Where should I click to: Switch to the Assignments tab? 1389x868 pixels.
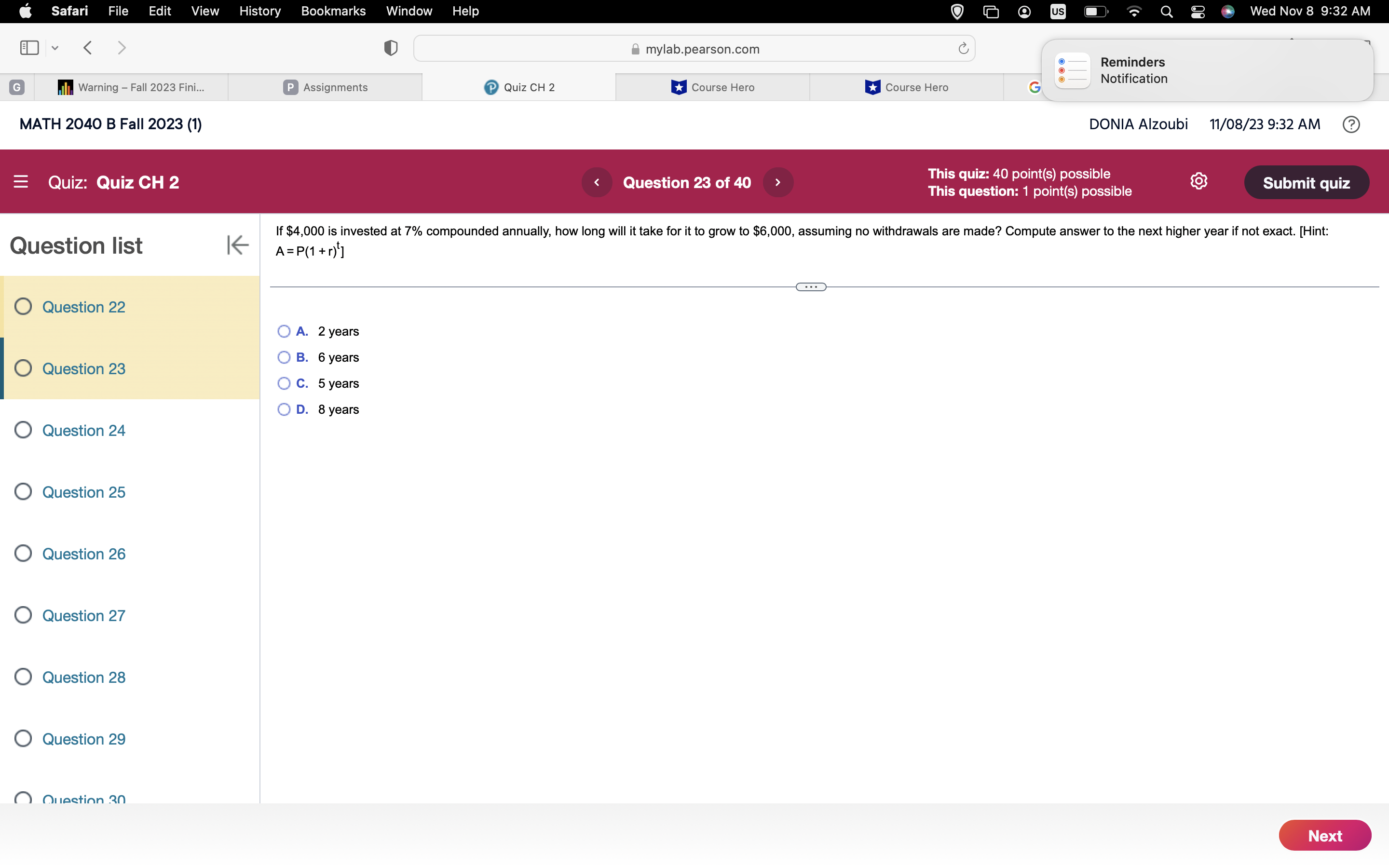pos(325,87)
